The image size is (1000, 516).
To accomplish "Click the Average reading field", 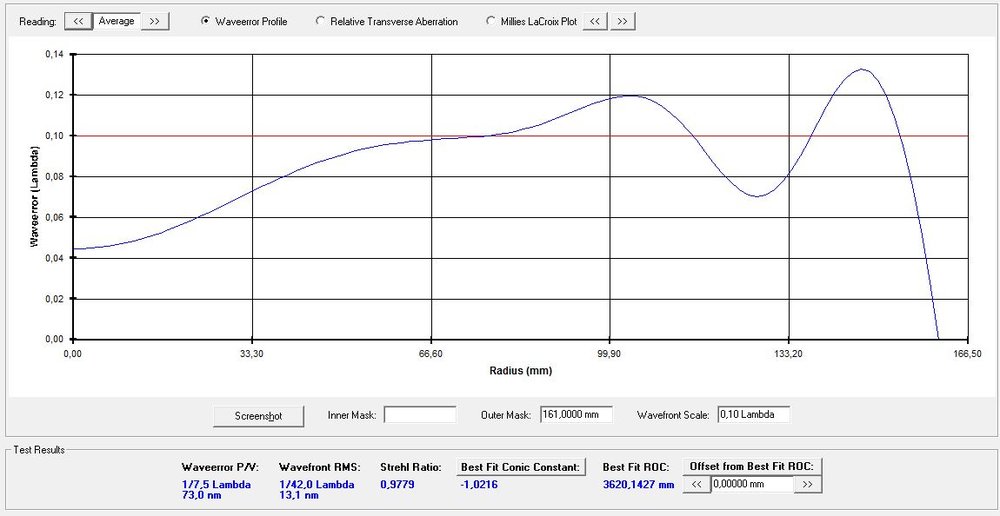I will [x=117, y=21].
